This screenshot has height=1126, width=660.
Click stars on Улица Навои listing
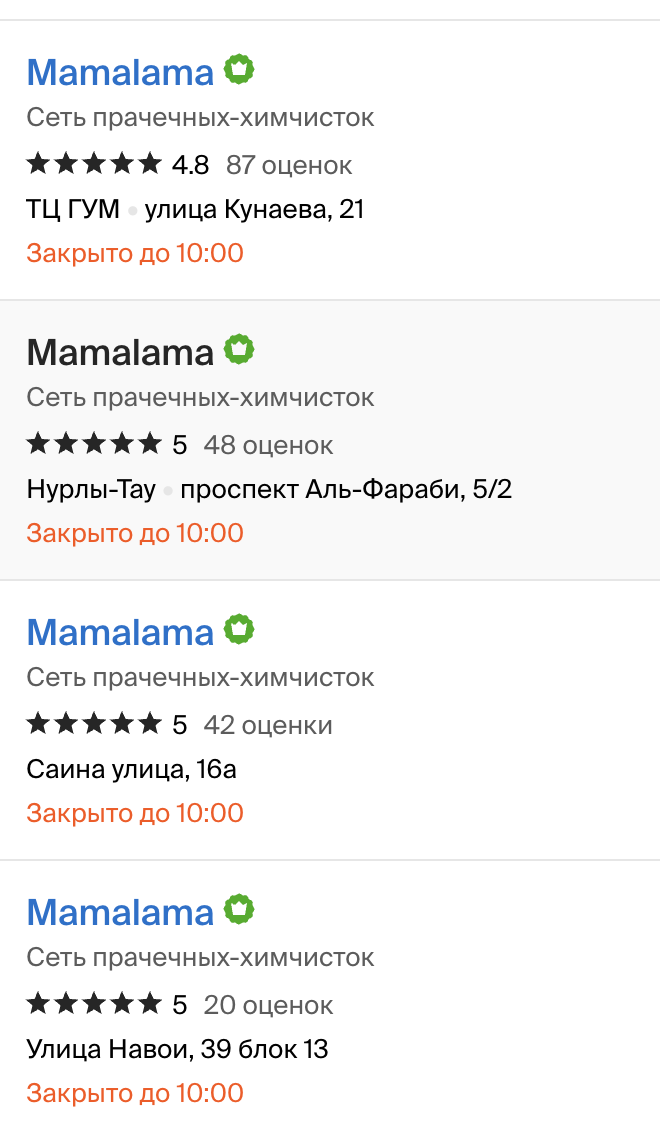[x=93, y=1004]
